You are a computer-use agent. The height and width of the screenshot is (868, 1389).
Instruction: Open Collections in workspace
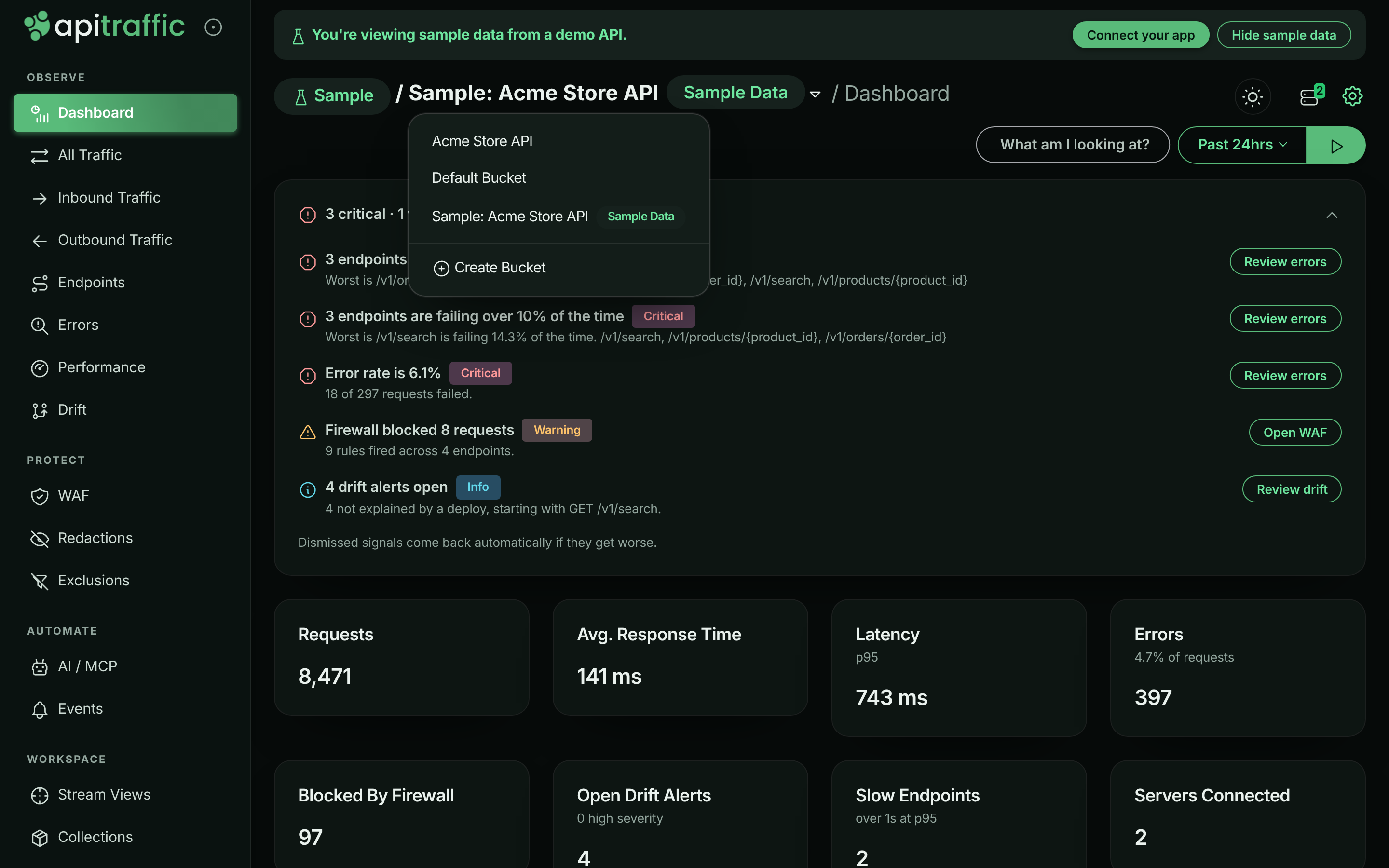125,837
